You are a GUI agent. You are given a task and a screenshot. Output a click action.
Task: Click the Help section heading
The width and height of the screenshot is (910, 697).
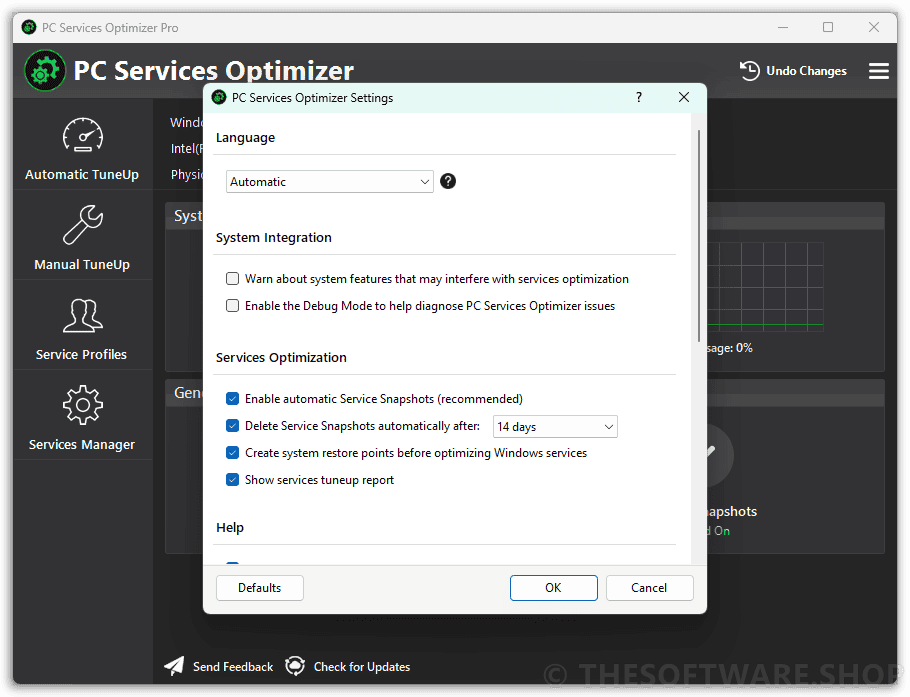(x=230, y=528)
